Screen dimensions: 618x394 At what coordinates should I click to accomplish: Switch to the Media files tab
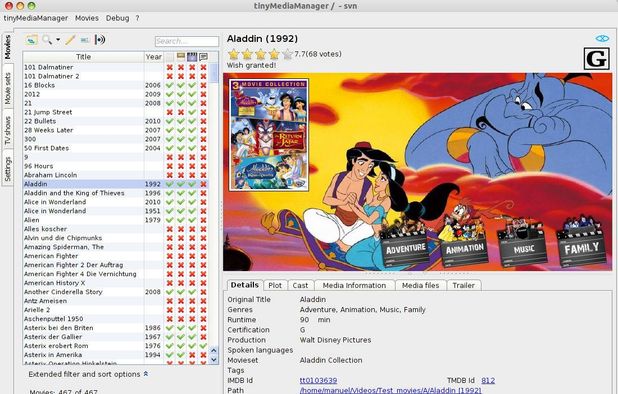pos(421,285)
